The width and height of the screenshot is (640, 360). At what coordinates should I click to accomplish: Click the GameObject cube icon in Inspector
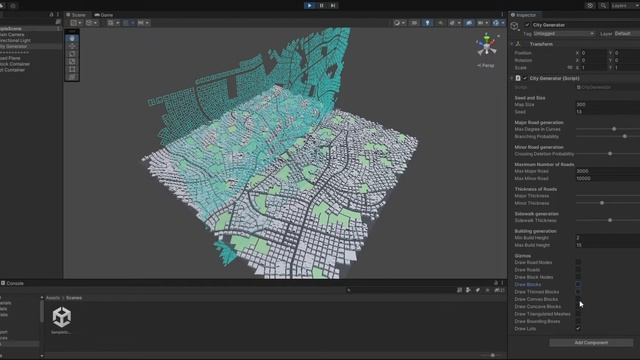514,27
